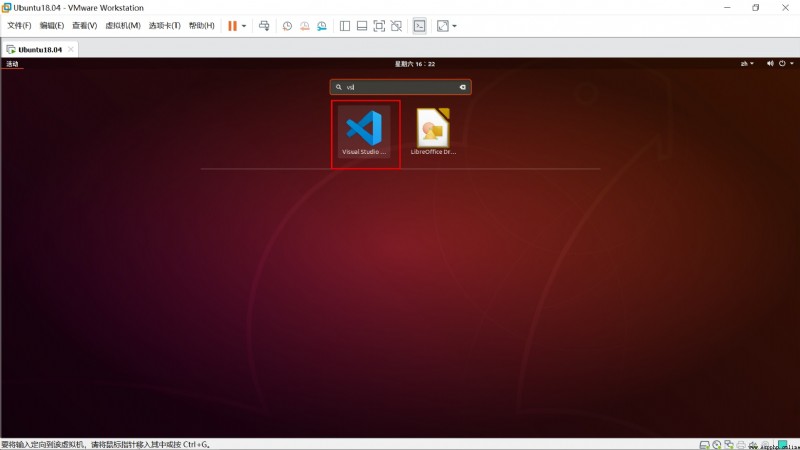The width and height of the screenshot is (800, 450).
Task: Minimize the VMware Workstation window
Action: tap(727, 8)
